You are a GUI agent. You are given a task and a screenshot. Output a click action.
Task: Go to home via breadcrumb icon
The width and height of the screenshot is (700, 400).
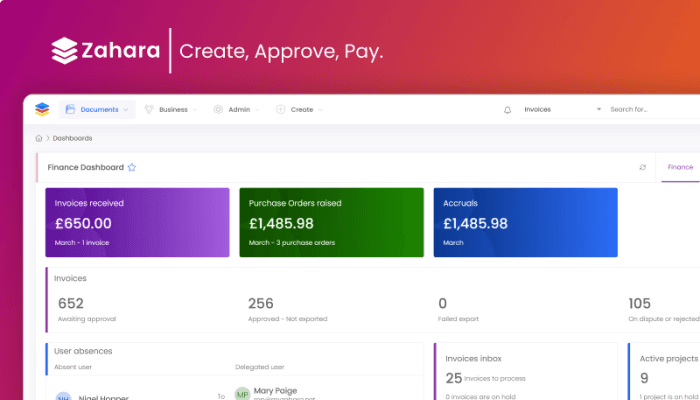(x=39, y=138)
